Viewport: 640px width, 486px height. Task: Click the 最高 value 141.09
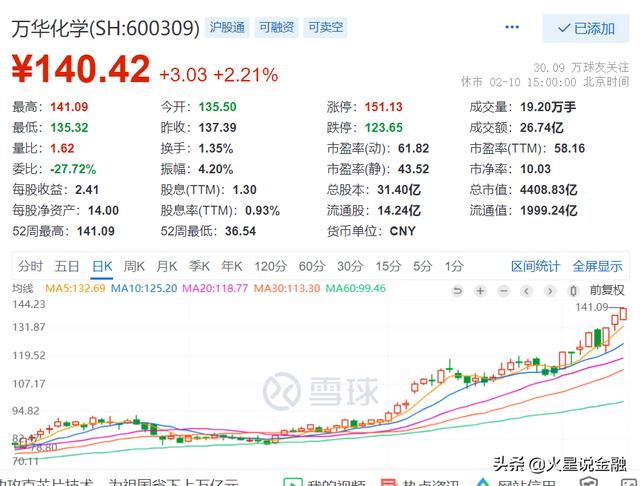(x=69, y=107)
